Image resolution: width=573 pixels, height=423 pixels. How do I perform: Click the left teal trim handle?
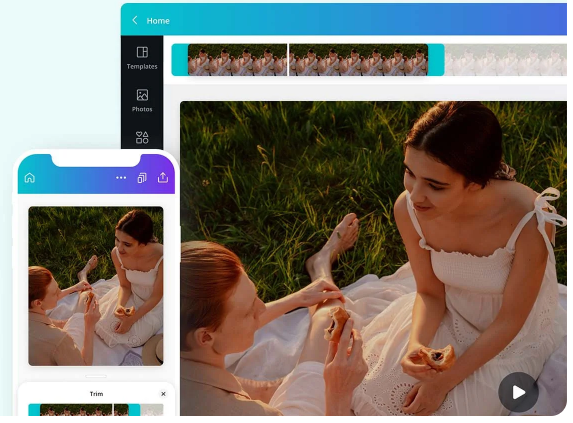[180, 60]
